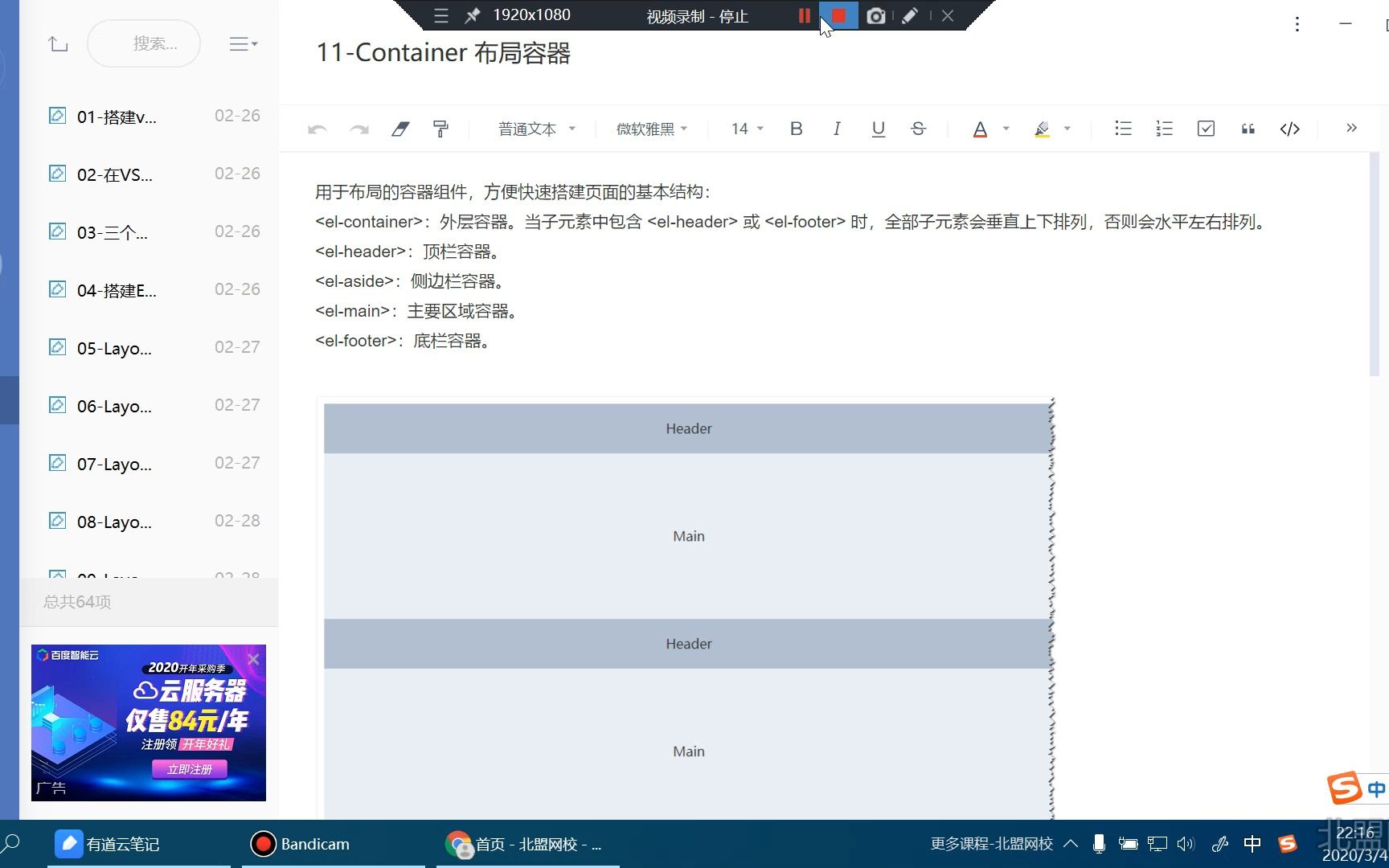Click the note title 11-Container 布局容器

click(443, 53)
